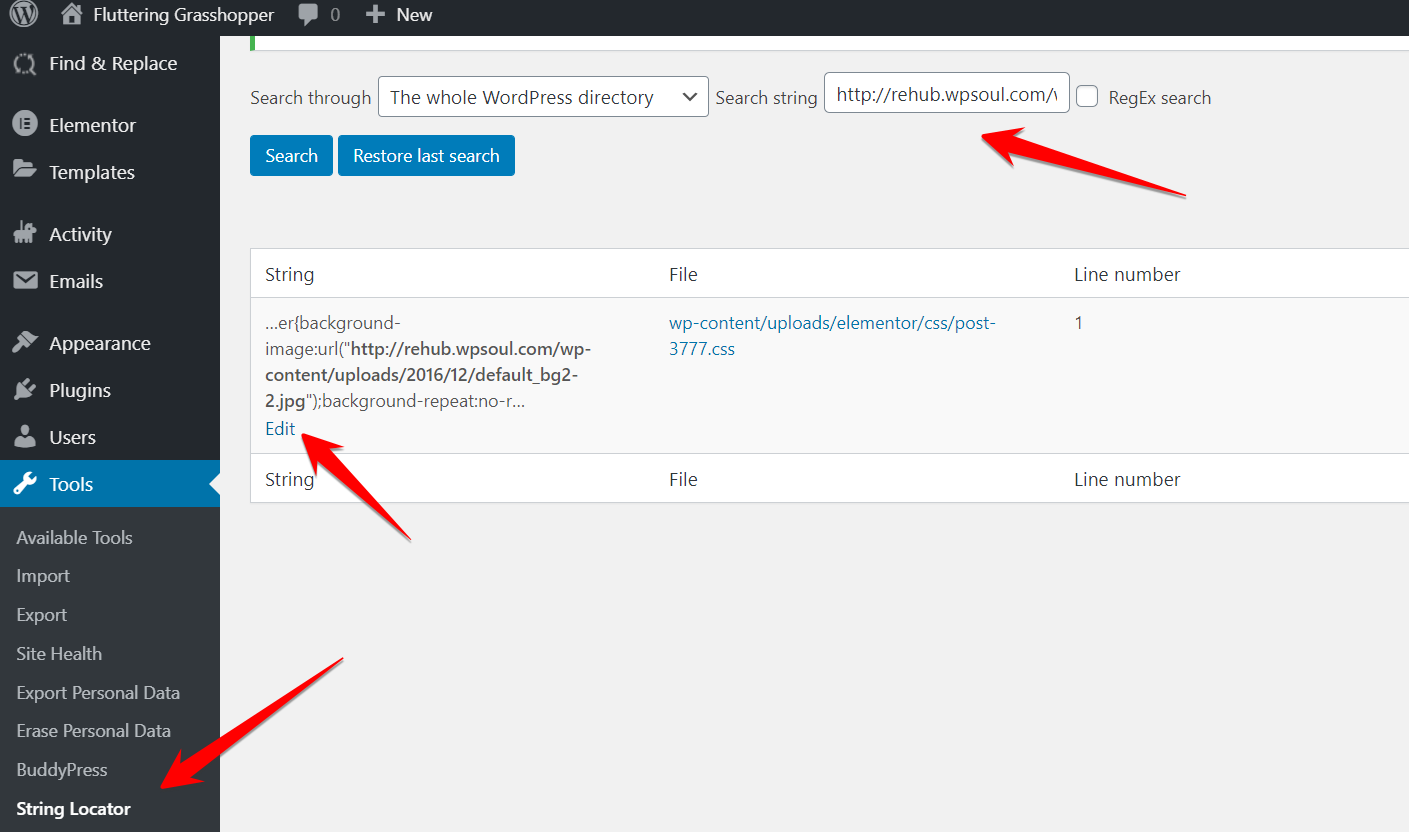This screenshot has width=1409, height=832.
Task: Open the Find & Replace menu
Action: click(110, 63)
